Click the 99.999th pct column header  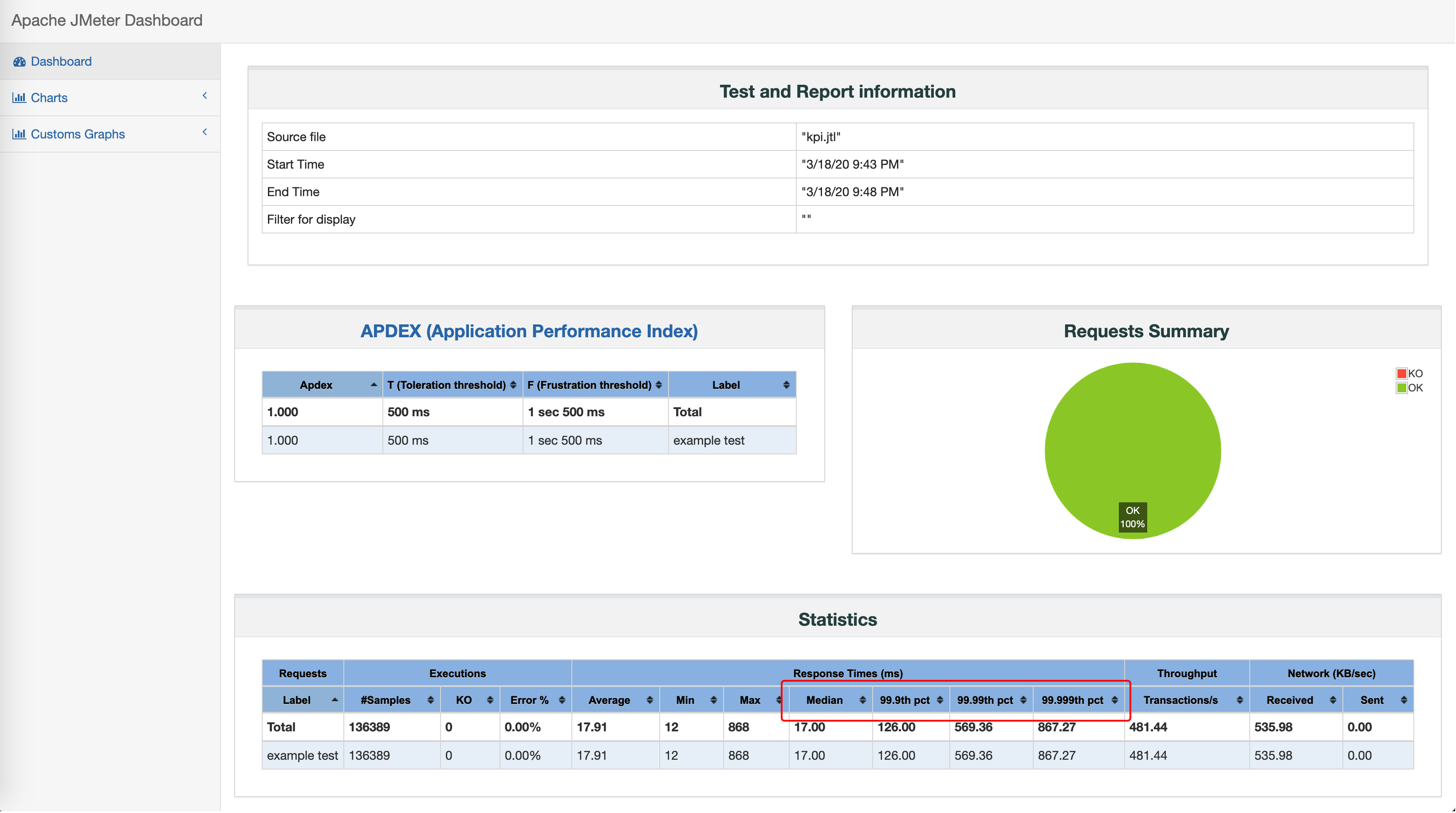click(x=1072, y=700)
